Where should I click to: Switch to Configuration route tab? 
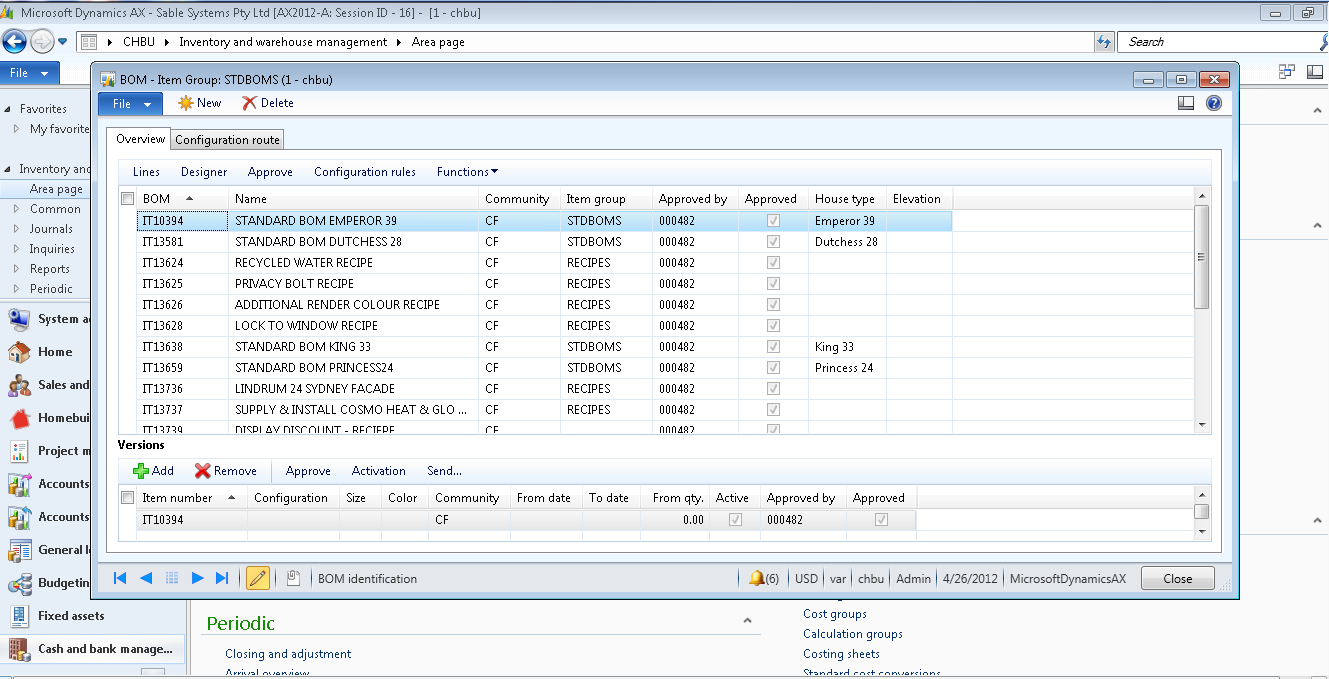point(227,140)
